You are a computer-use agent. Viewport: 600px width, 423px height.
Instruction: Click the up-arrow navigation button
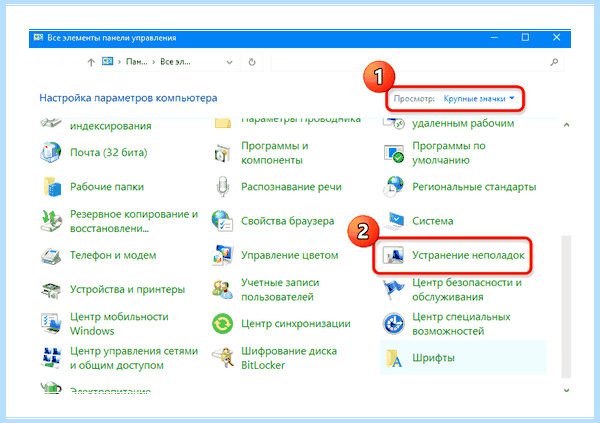point(91,62)
